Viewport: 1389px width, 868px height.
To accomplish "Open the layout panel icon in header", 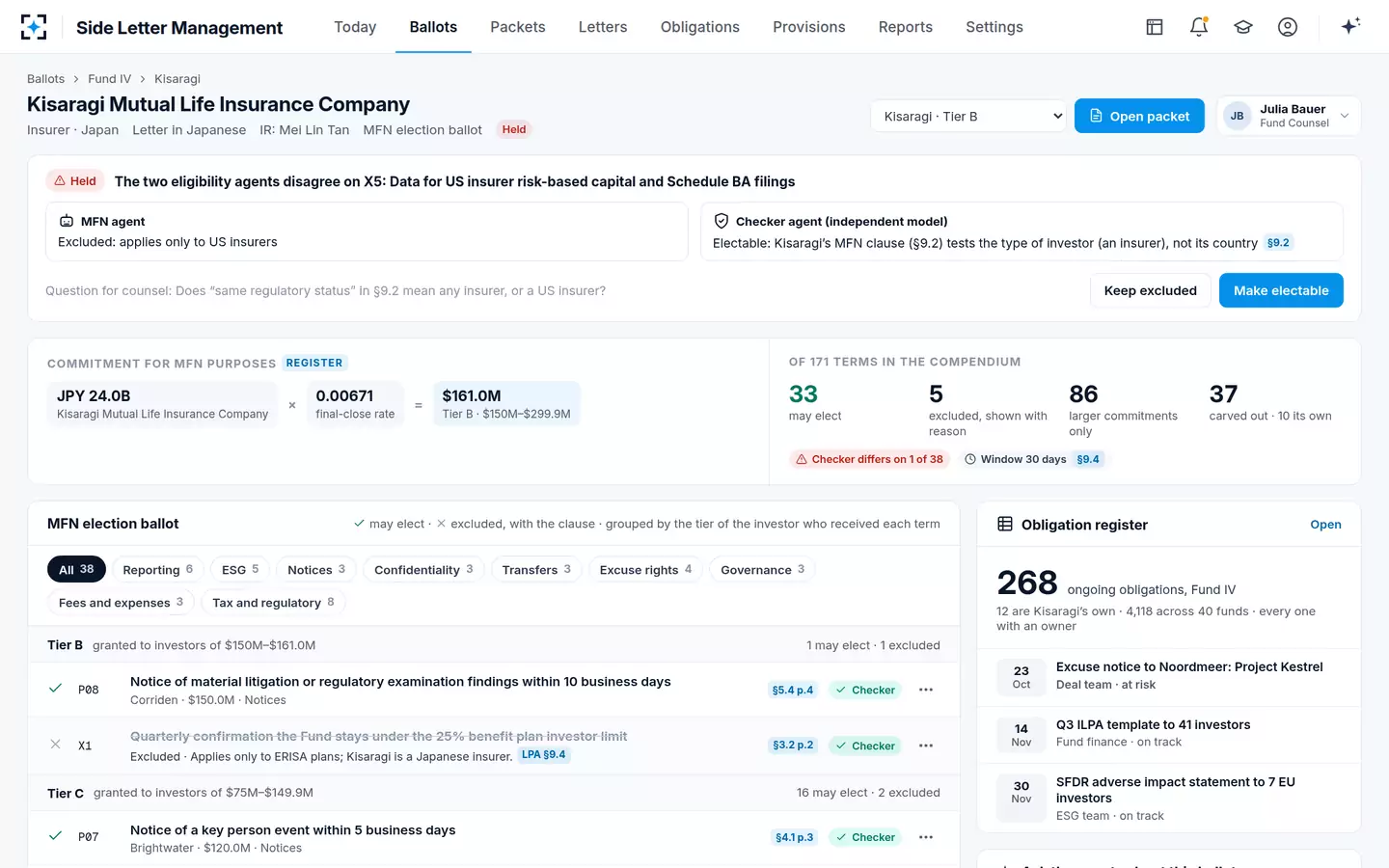I will [x=1155, y=27].
